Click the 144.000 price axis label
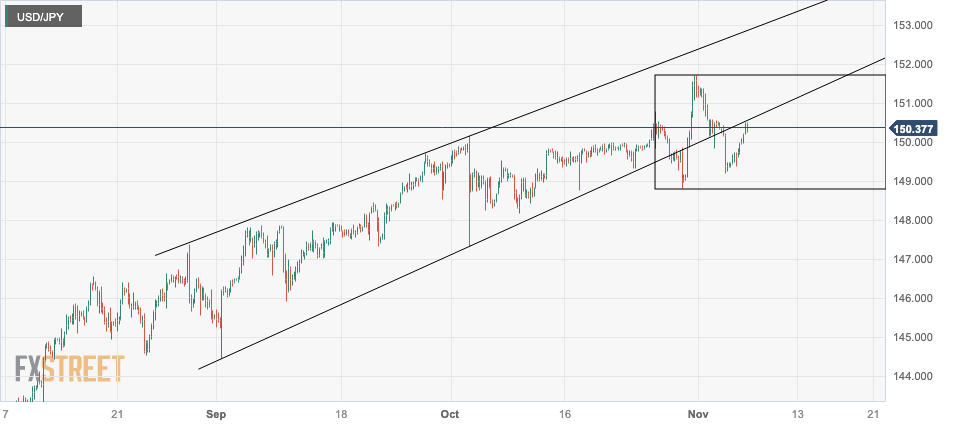The height and width of the screenshot is (427, 956). [x=912, y=376]
